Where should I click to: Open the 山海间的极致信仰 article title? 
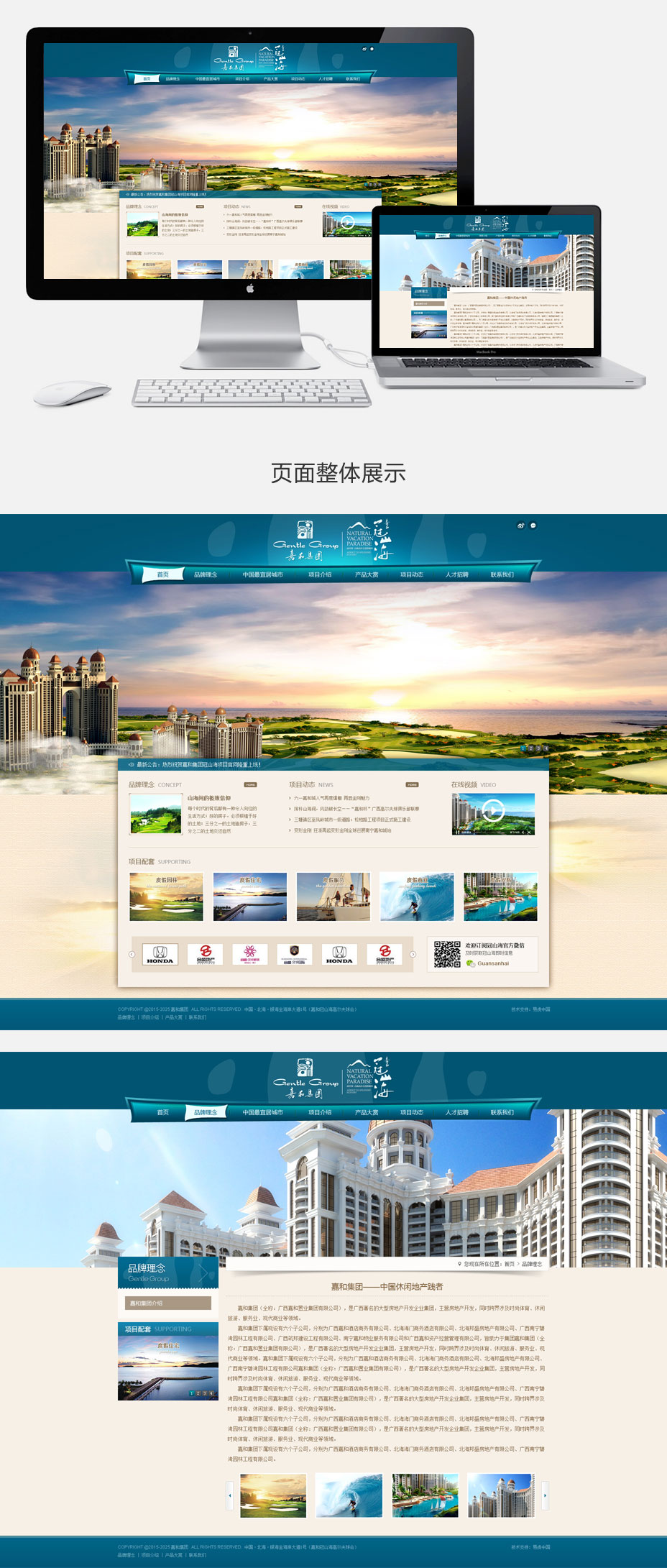pyautogui.click(x=209, y=798)
